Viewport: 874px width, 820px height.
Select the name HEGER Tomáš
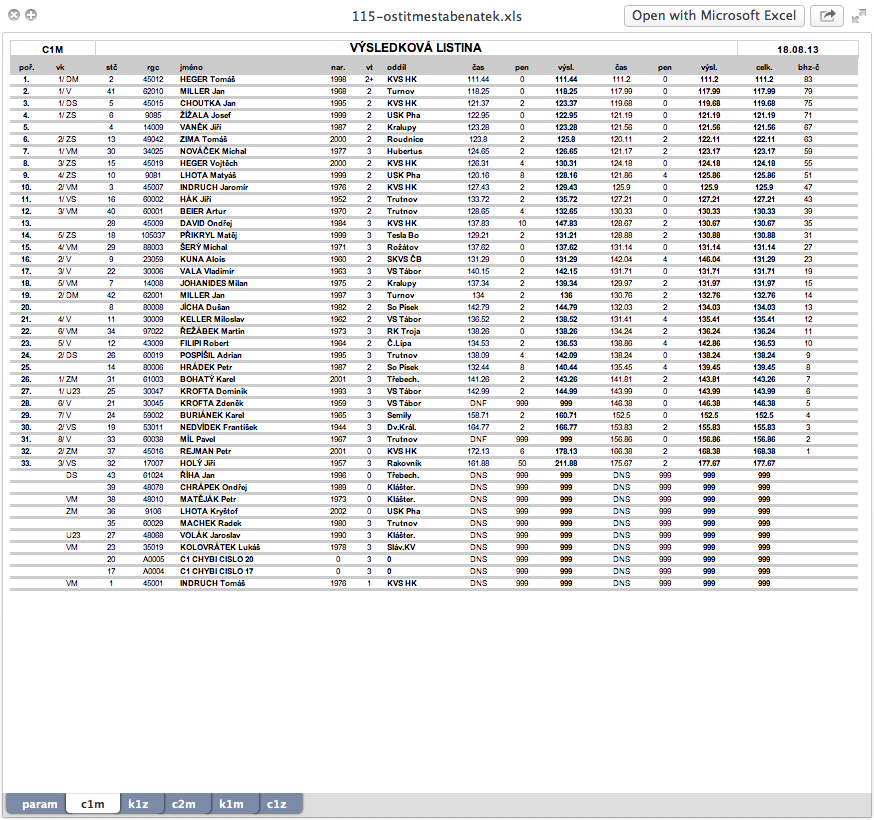pos(207,79)
